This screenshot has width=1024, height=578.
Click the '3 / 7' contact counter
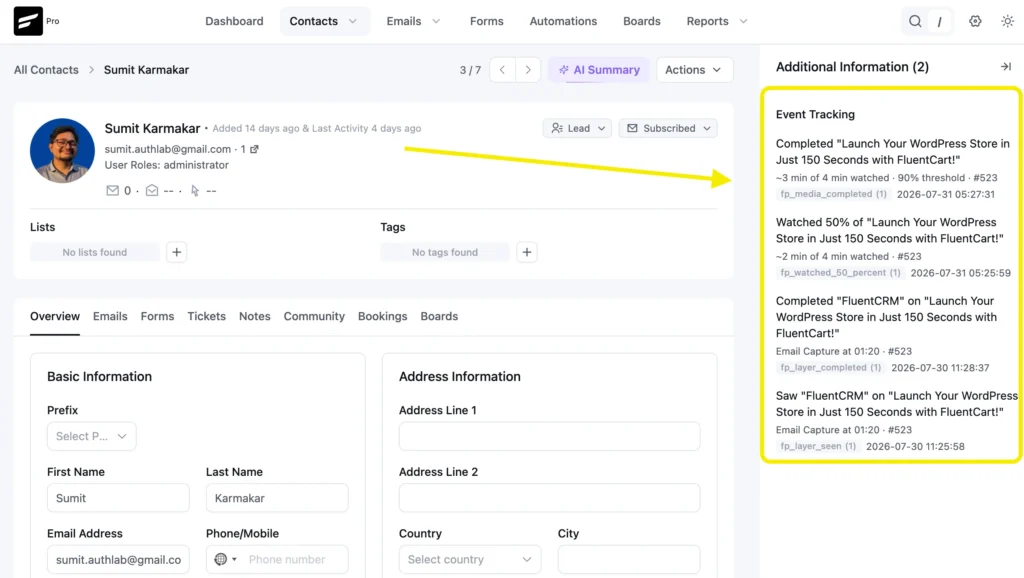click(470, 70)
